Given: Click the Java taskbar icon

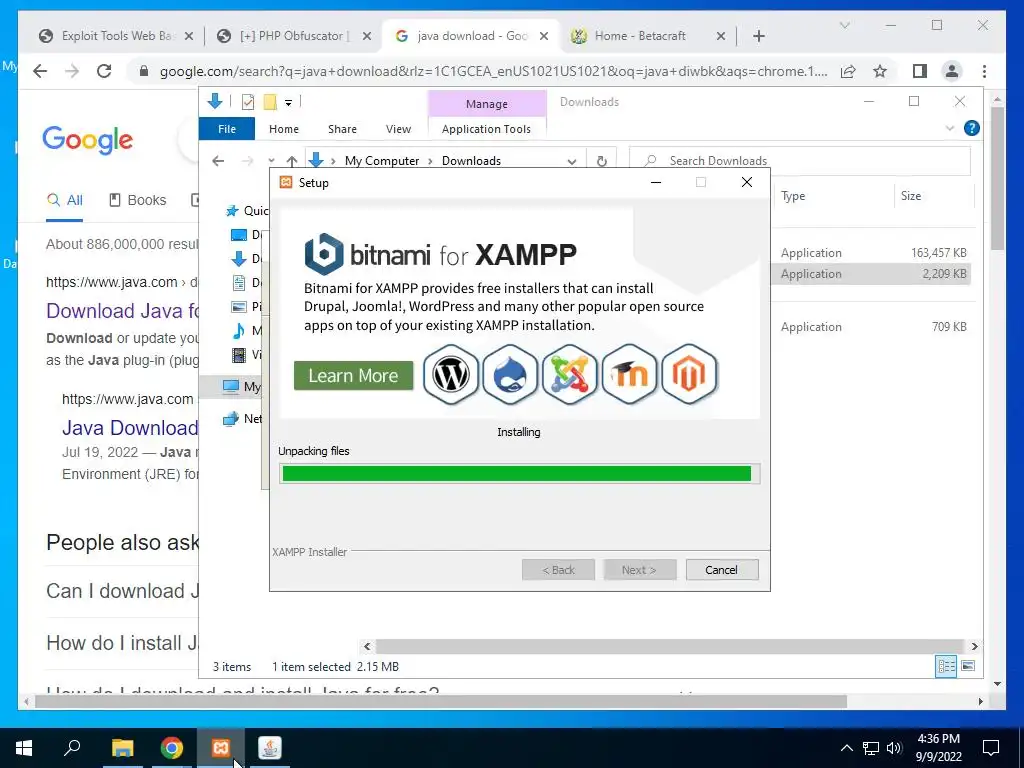Looking at the screenshot, I should pyautogui.click(x=270, y=748).
